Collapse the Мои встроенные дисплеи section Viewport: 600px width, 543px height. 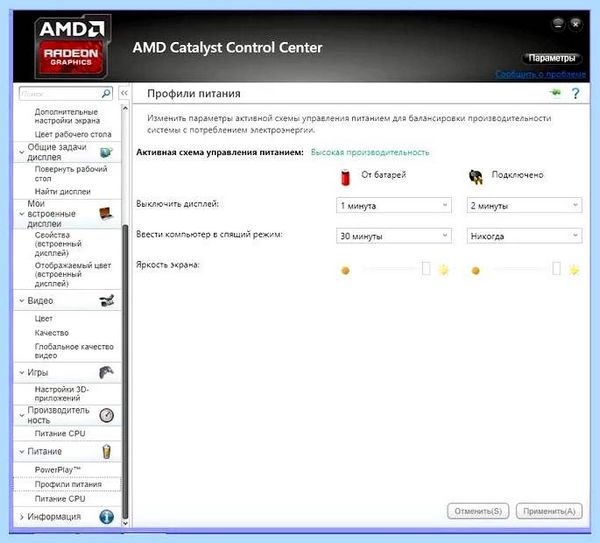[22, 214]
